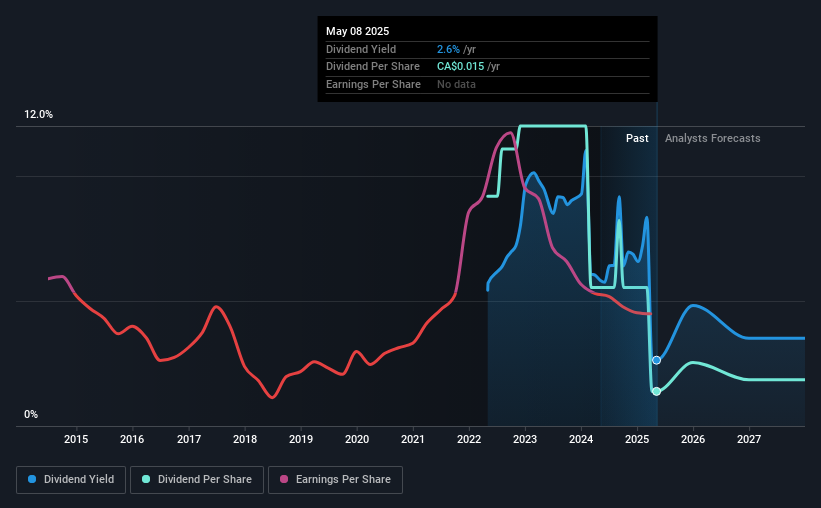Toggle the Earnings Per Share legend button
Screen dimensions: 821x508
tap(335, 480)
